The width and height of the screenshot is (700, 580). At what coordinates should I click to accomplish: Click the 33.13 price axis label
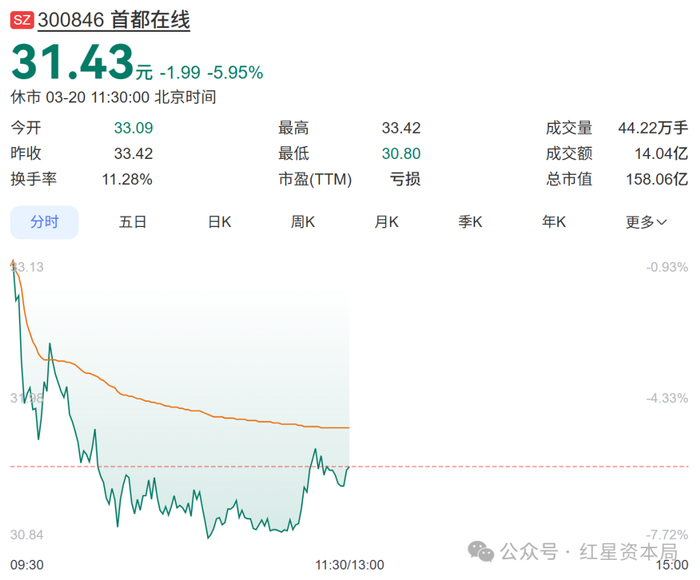(27, 267)
